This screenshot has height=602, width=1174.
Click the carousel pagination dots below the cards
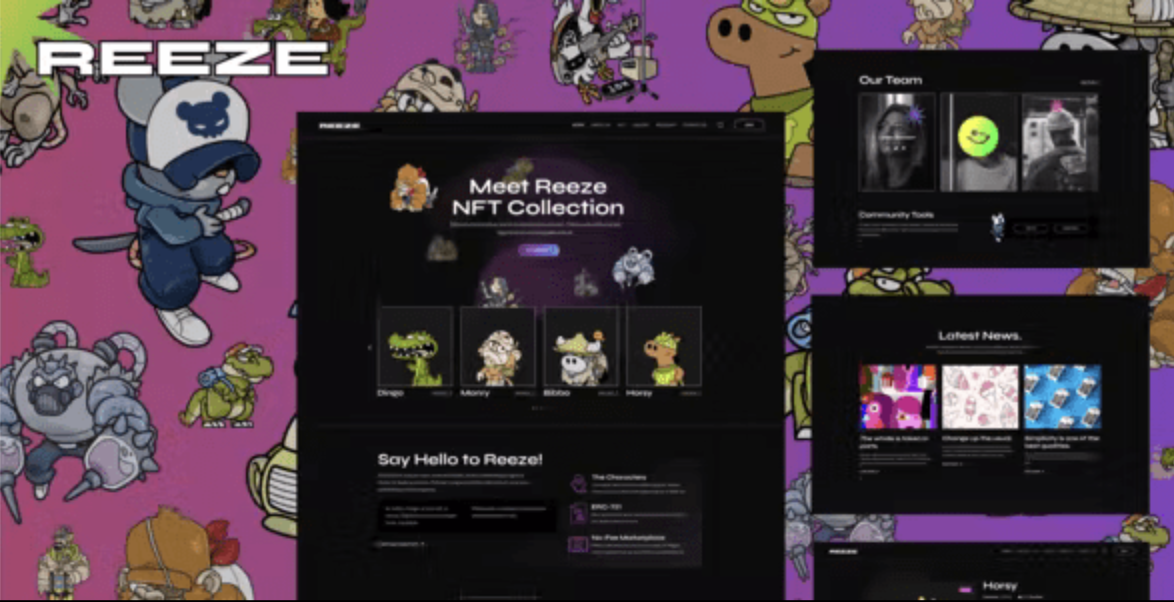(x=539, y=408)
